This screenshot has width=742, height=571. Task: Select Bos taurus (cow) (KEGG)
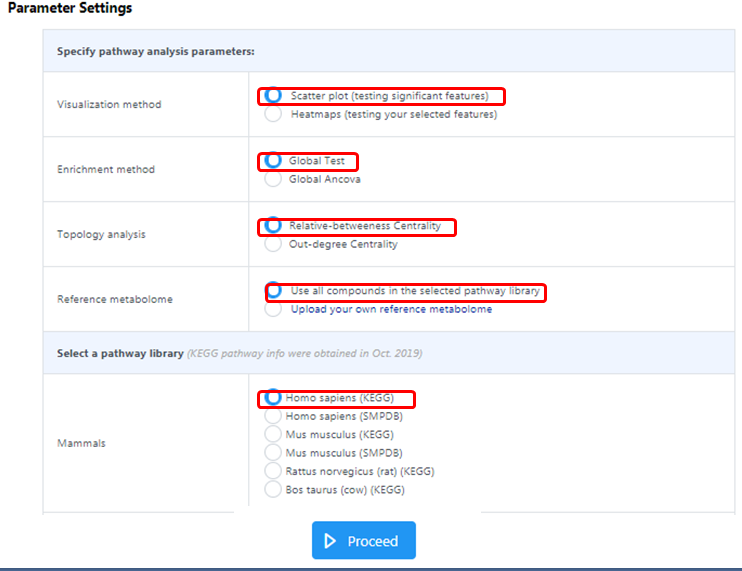coord(273,489)
